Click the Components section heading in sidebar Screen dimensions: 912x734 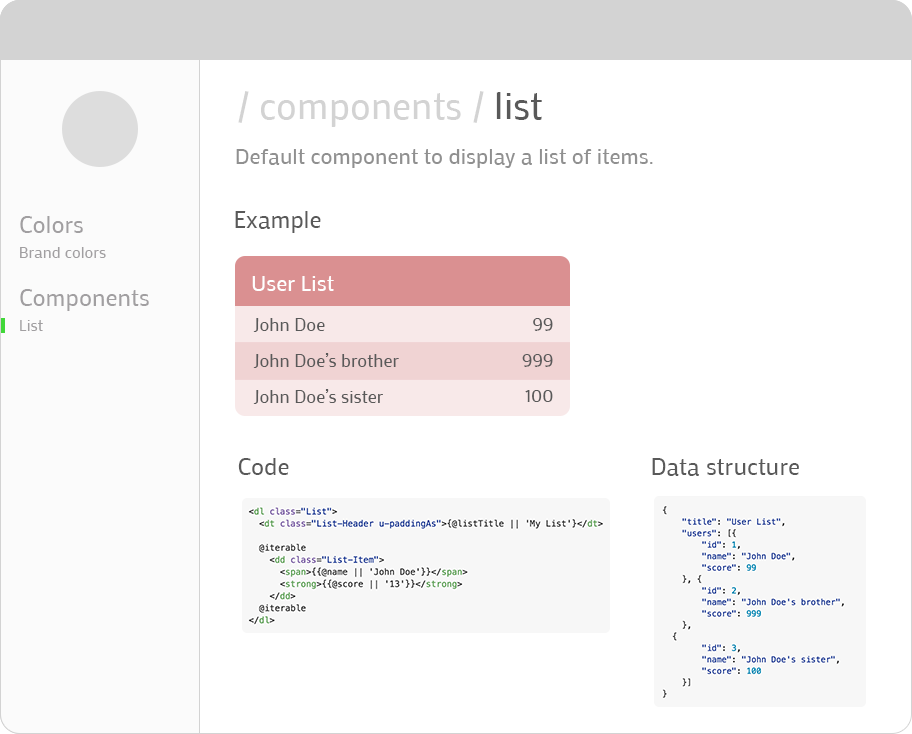click(x=84, y=298)
